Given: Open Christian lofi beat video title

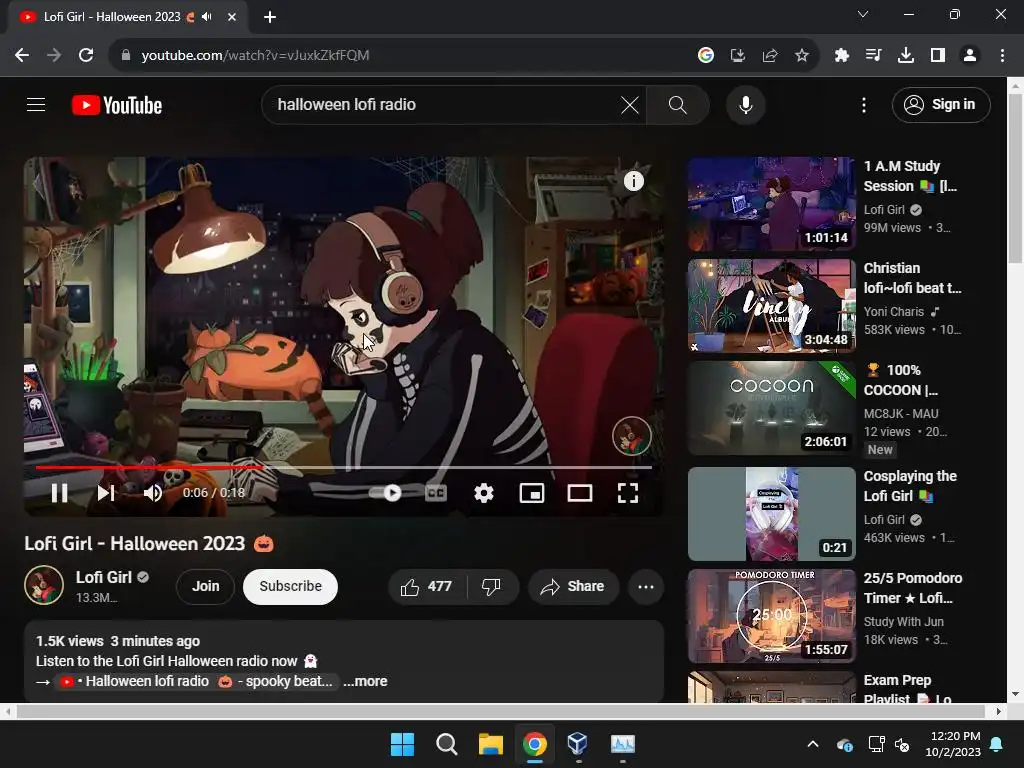Looking at the screenshot, I should click(x=912, y=278).
